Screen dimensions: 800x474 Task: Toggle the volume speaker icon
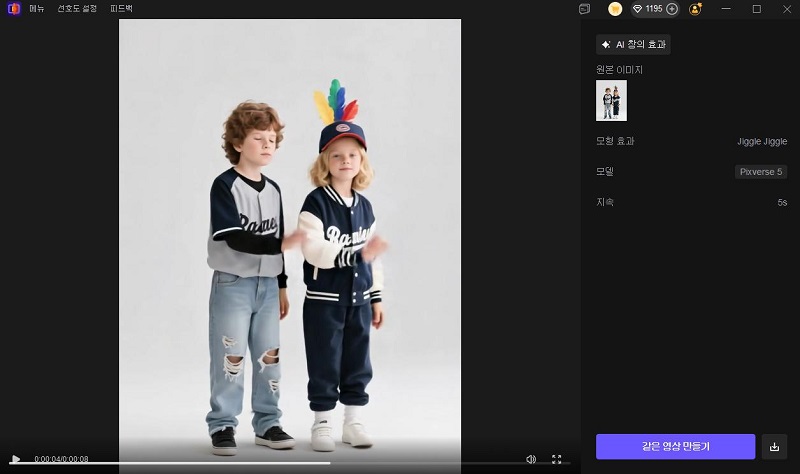531,459
